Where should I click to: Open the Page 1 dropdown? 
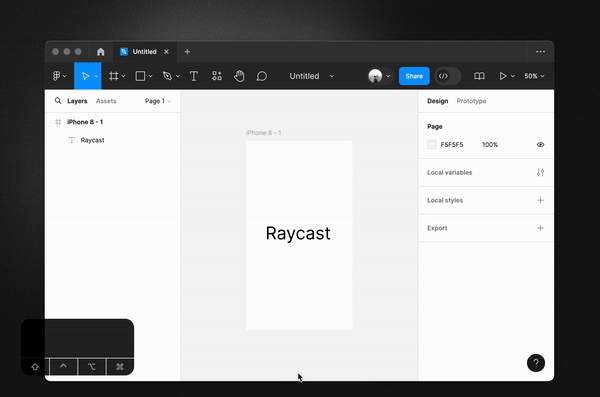click(x=158, y=101)
